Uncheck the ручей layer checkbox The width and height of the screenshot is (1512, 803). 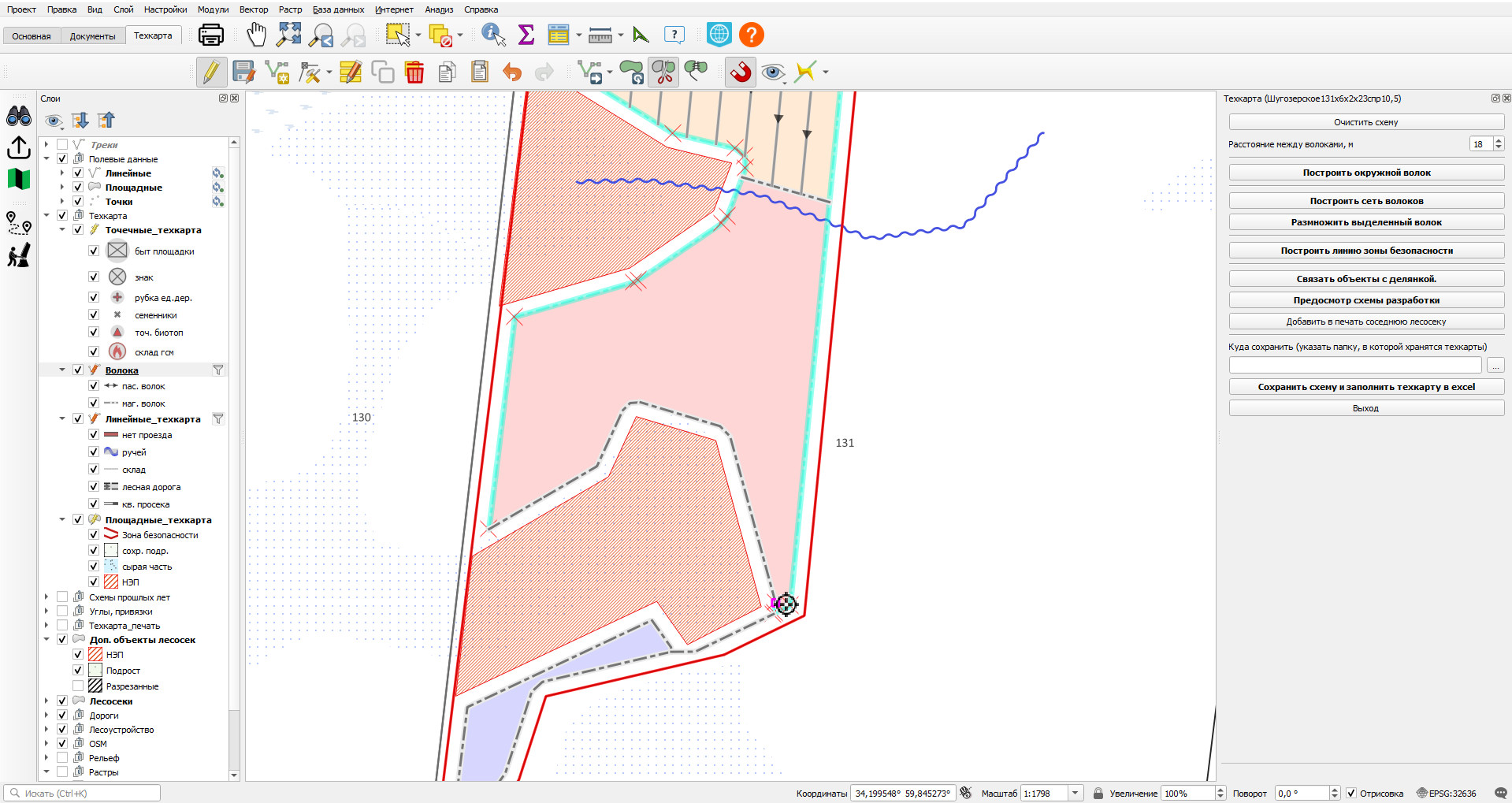point(94,452)
